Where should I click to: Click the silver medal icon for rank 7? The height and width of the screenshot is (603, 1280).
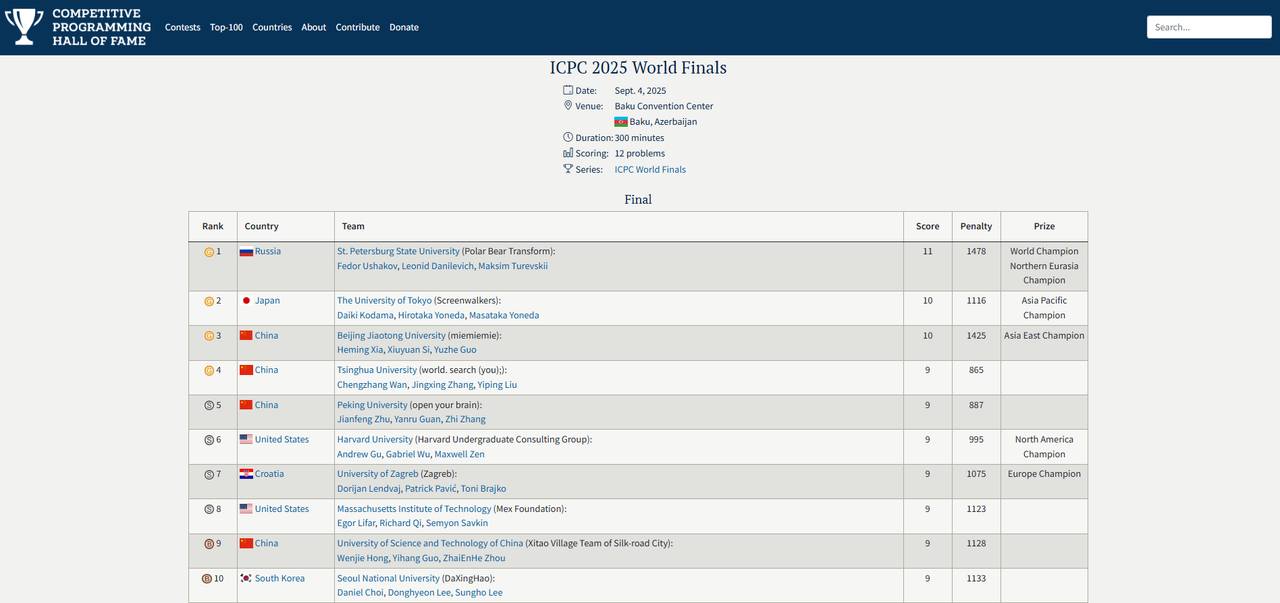pyautogui.click(x=209, y=474)
